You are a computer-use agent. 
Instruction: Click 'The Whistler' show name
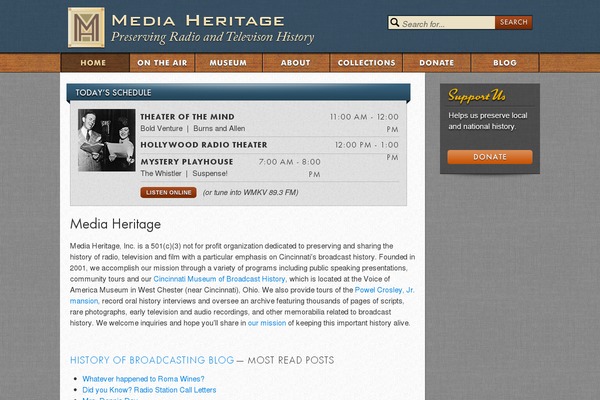pos(161,173)
